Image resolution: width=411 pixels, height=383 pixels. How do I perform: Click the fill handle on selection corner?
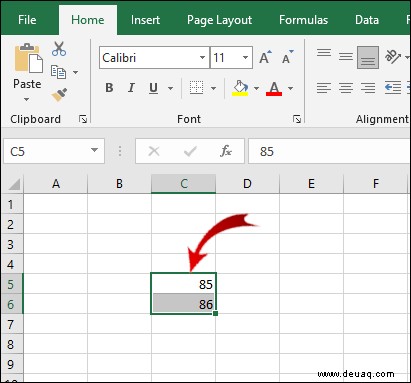click(215, 313)
